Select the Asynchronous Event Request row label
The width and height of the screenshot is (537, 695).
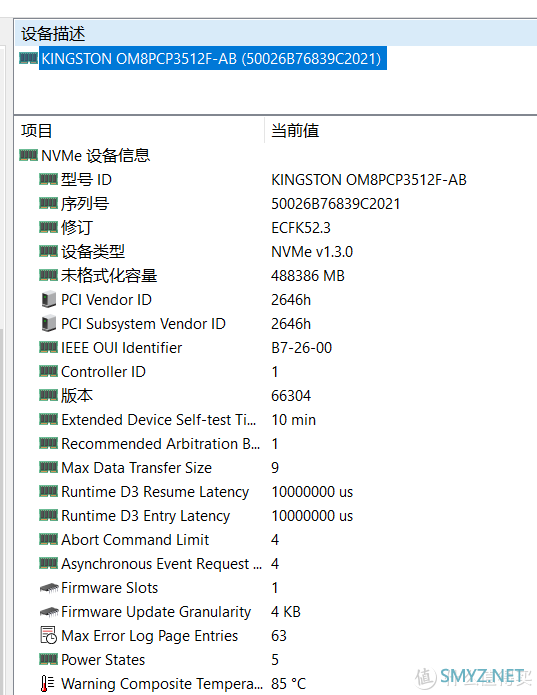point(162,564)
